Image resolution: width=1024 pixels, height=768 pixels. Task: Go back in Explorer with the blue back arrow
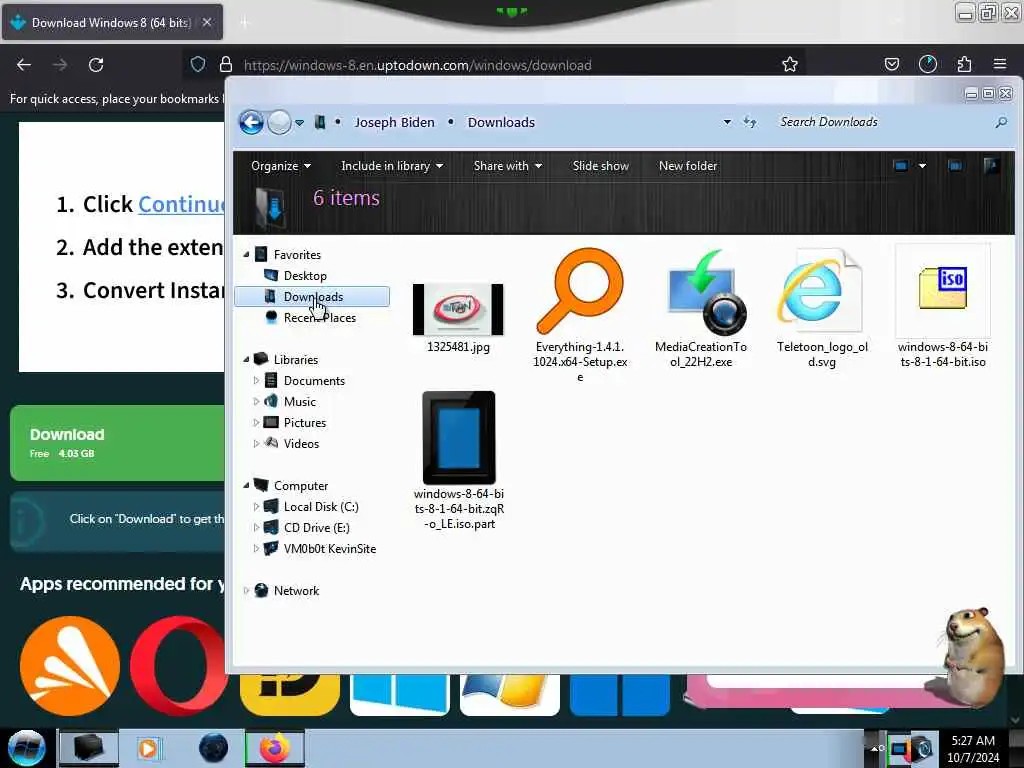tap(251, 122)
